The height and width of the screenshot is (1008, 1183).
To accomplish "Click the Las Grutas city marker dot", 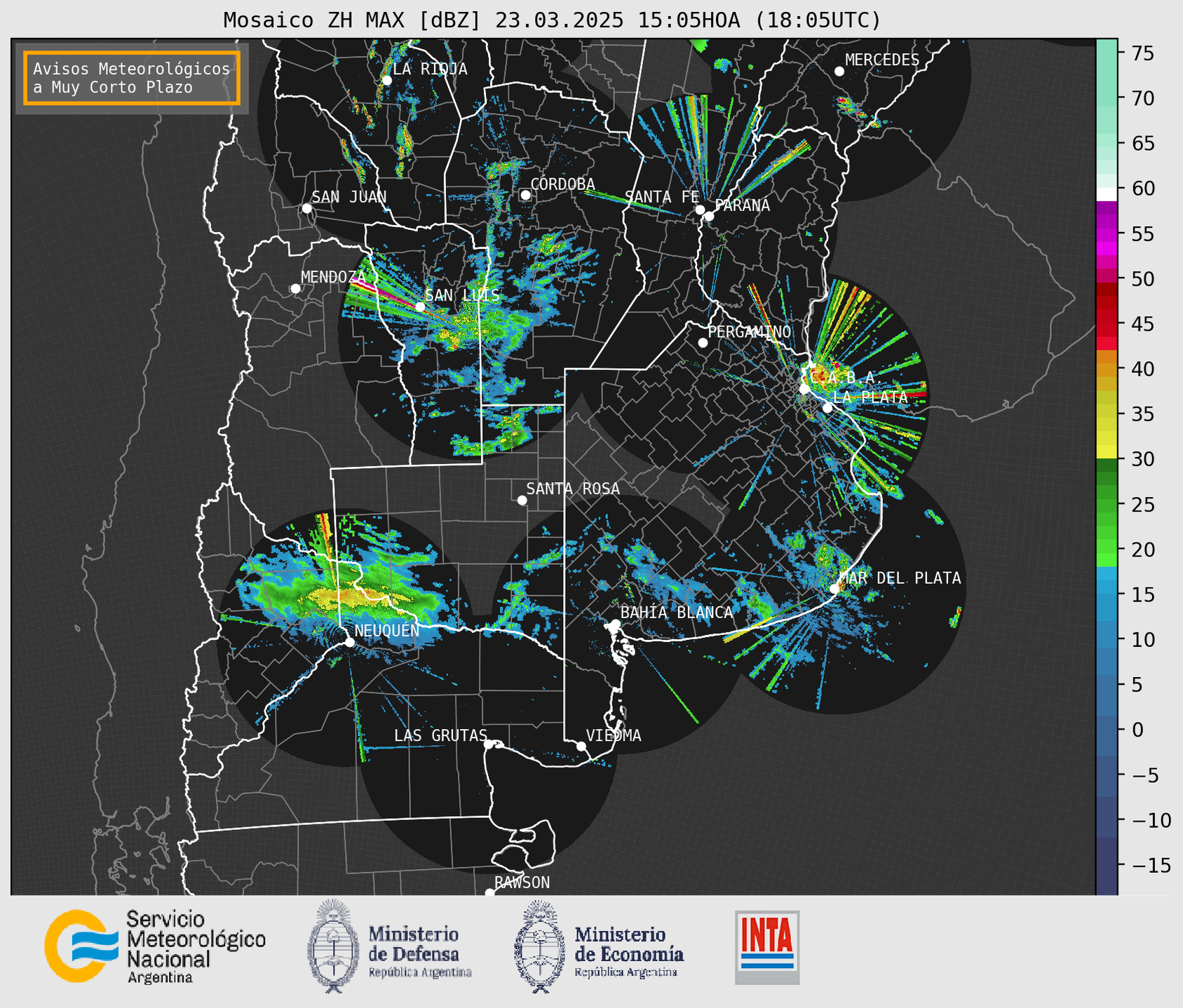I will coord(489,744).
